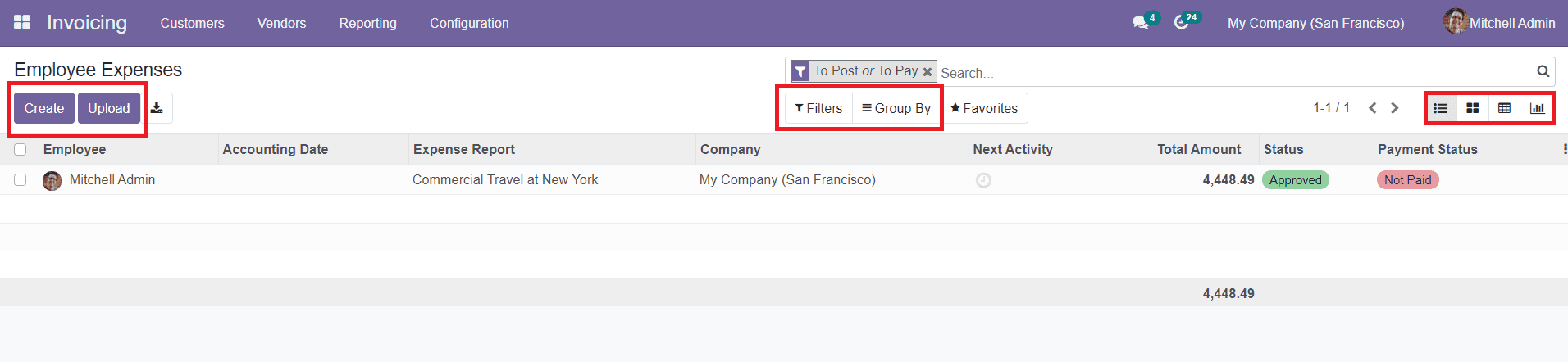1568x362 pixels.
Task: Click the Create button
Action: click(x=44, y=108)
